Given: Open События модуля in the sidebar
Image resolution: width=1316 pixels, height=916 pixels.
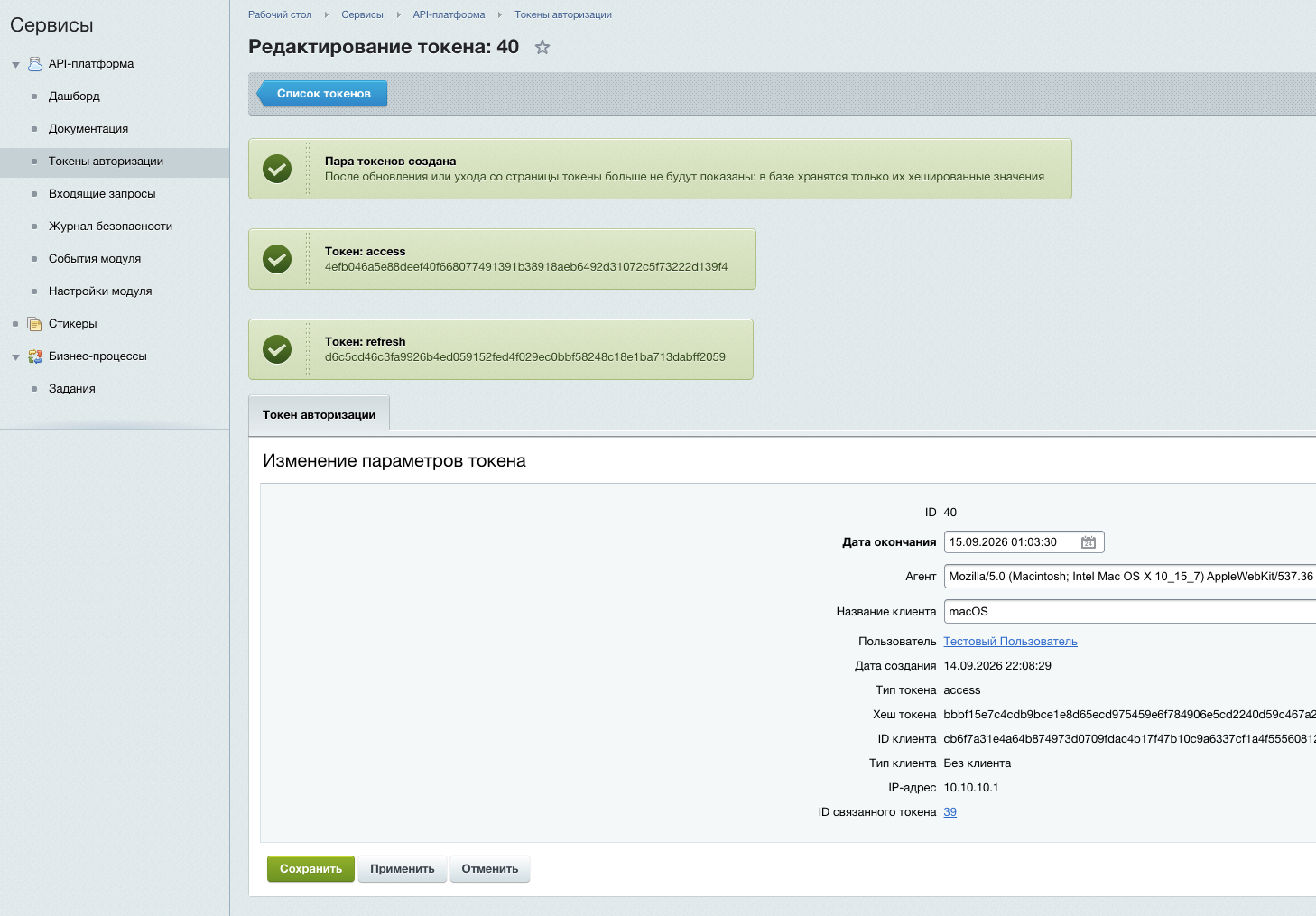Looking at the screenshot, I should (x=95, y=259).
